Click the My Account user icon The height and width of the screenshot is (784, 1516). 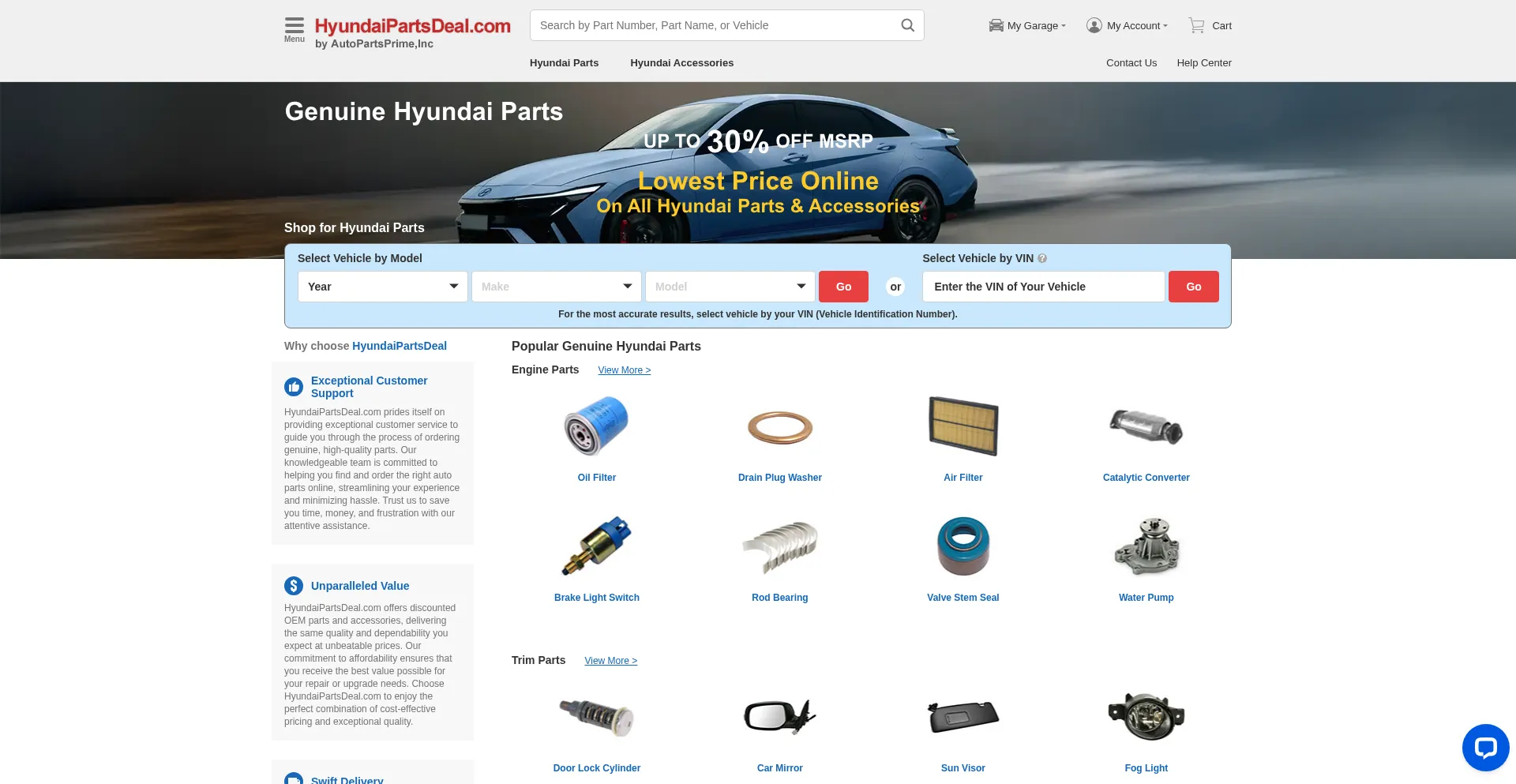(x=1094, y=24)
